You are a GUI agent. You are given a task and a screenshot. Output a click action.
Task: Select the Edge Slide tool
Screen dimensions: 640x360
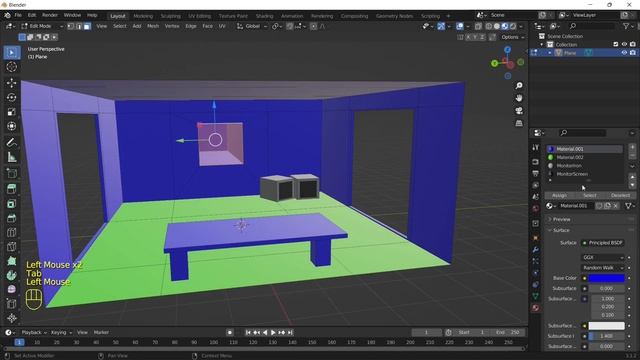click(11, 303)
